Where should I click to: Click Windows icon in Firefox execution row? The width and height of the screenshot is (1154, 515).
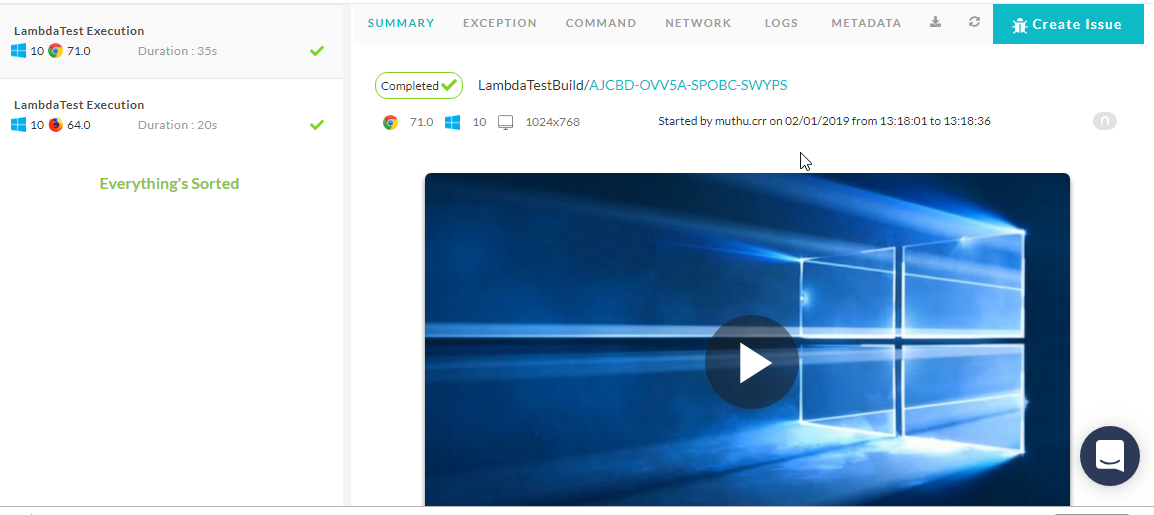pyautogui.click(x=18, y=124)
